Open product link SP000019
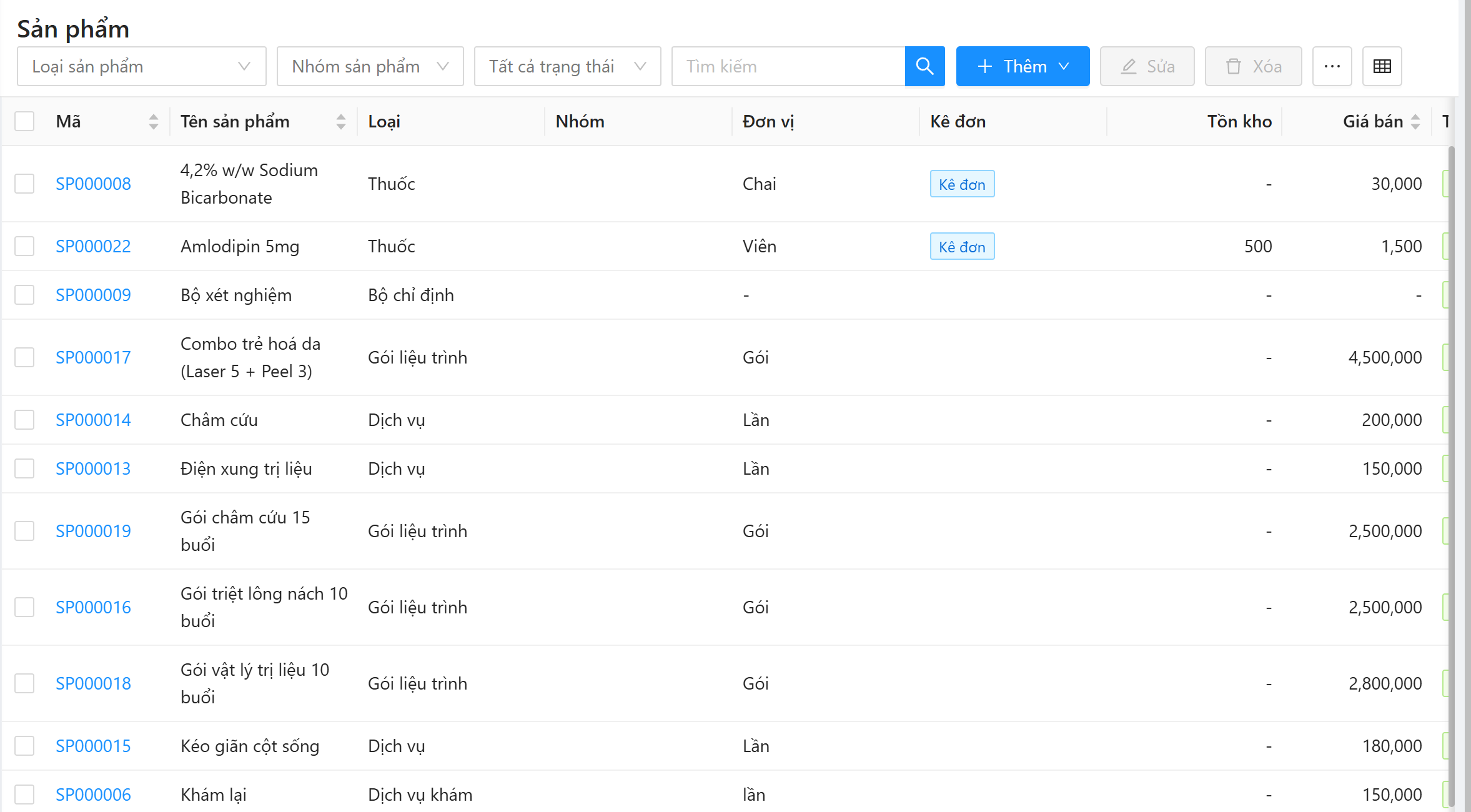1471x812 pixels. tap(94, 531)
